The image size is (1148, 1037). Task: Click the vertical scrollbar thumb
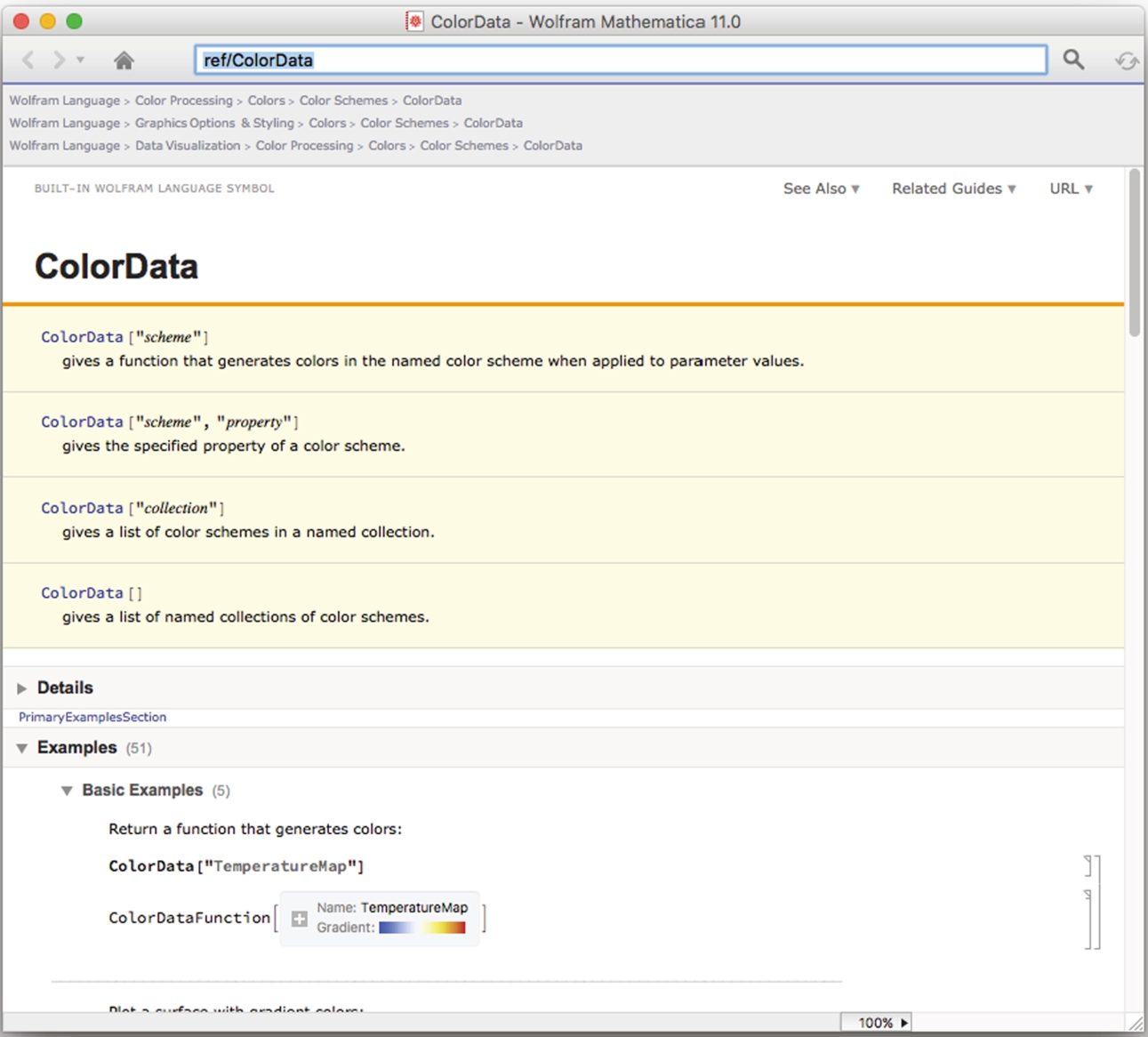[1135, 253]
